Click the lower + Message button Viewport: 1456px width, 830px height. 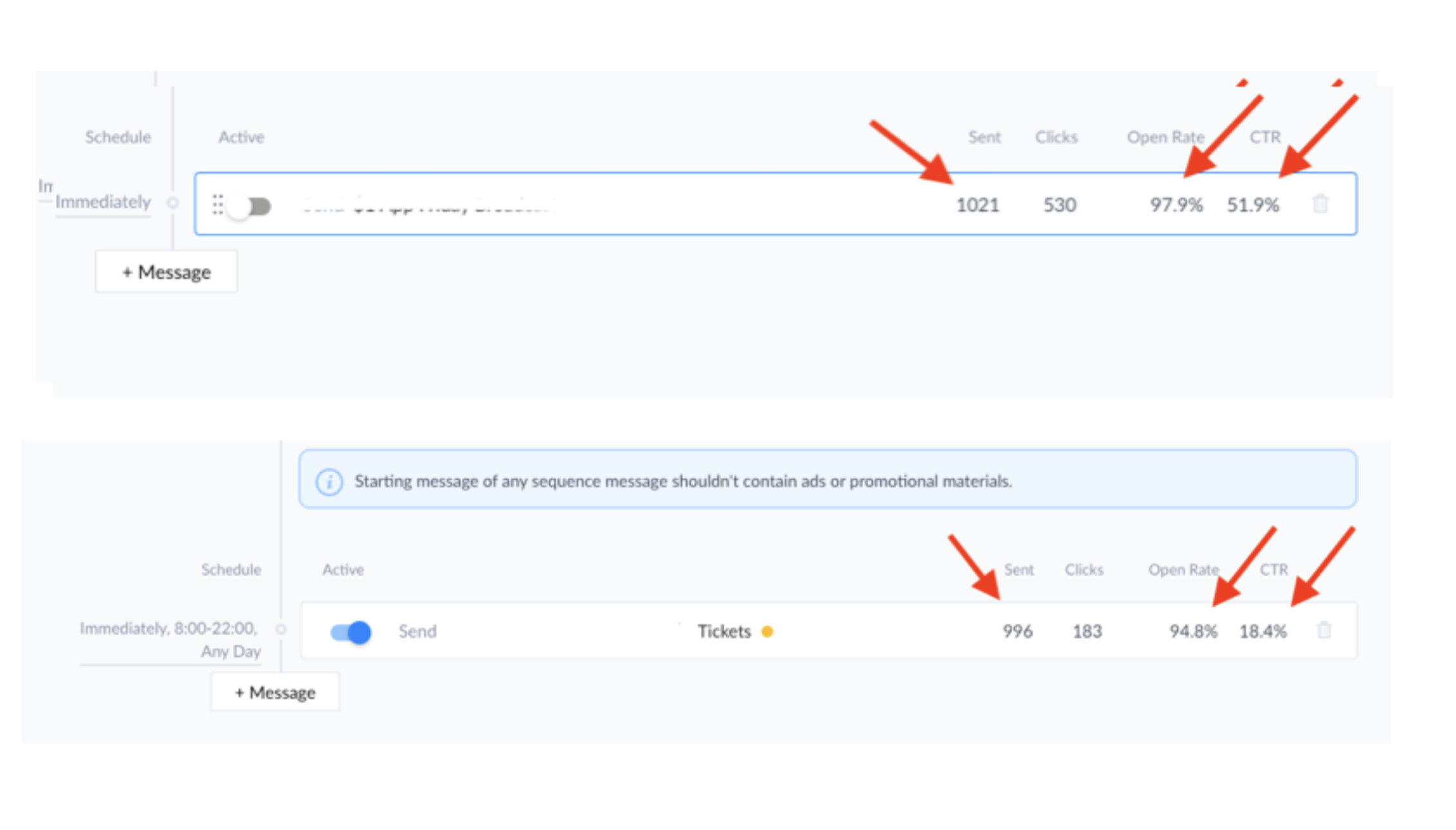click(275, 692)
